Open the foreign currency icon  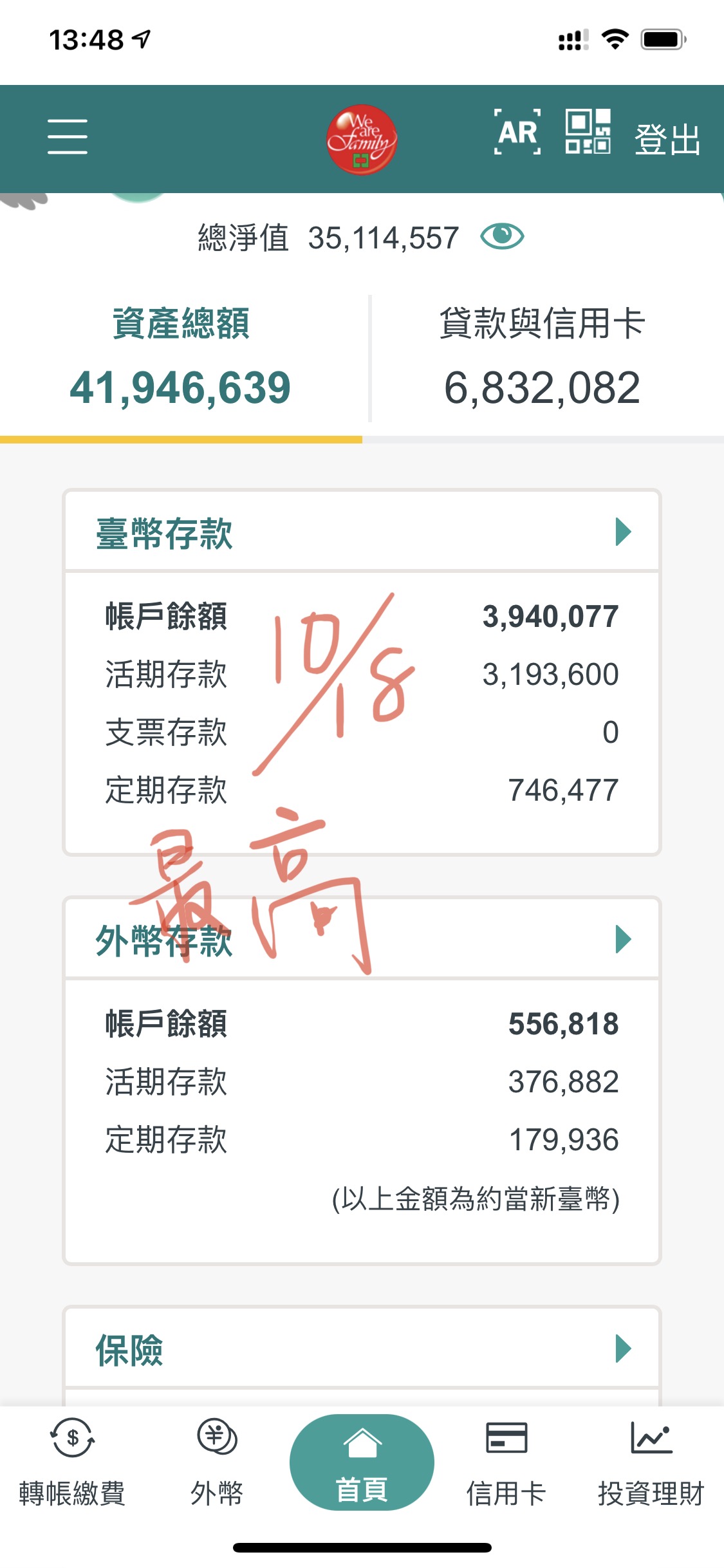tap(217, 1437)
